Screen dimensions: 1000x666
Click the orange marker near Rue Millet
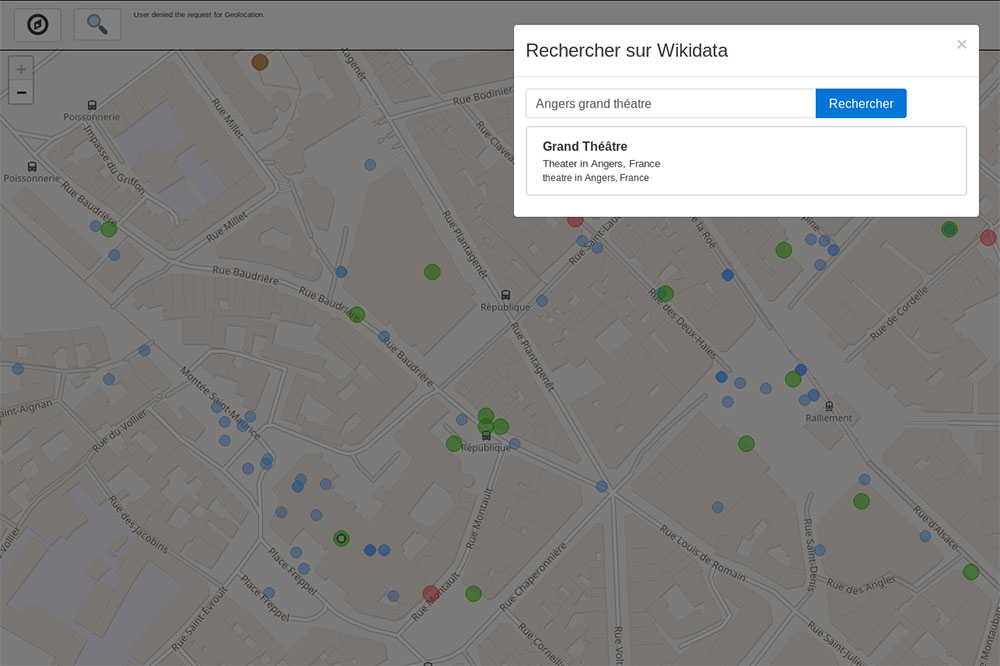point(260,62)
